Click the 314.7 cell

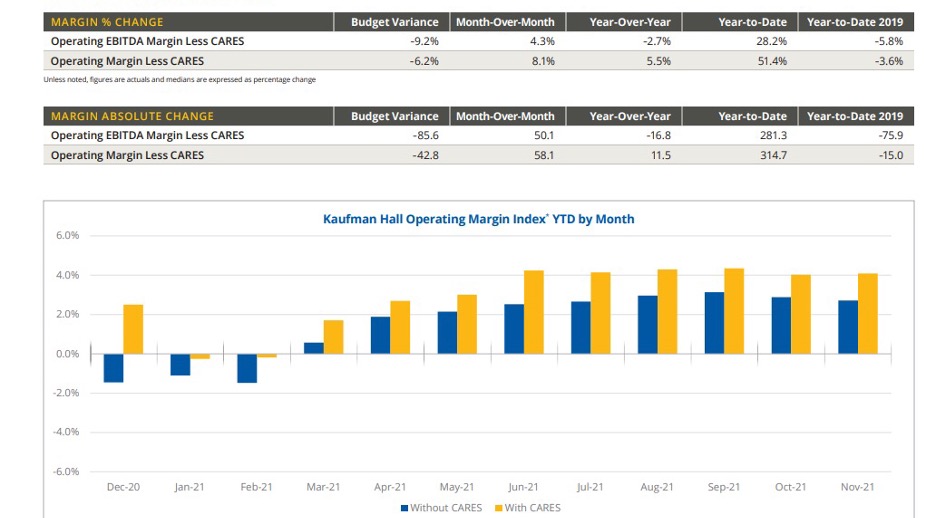coord(774,155)
